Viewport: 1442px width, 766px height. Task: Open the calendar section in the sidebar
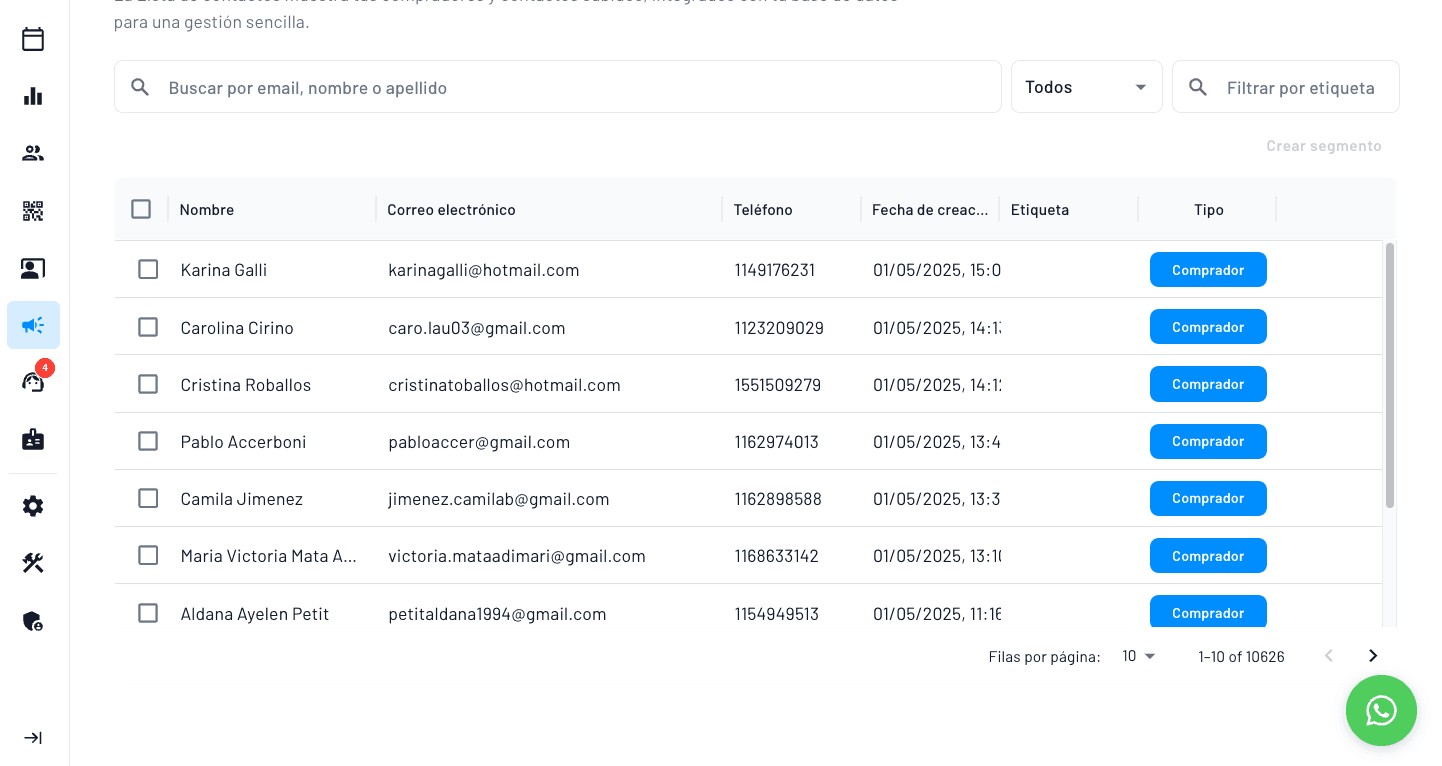coord(33,39)
